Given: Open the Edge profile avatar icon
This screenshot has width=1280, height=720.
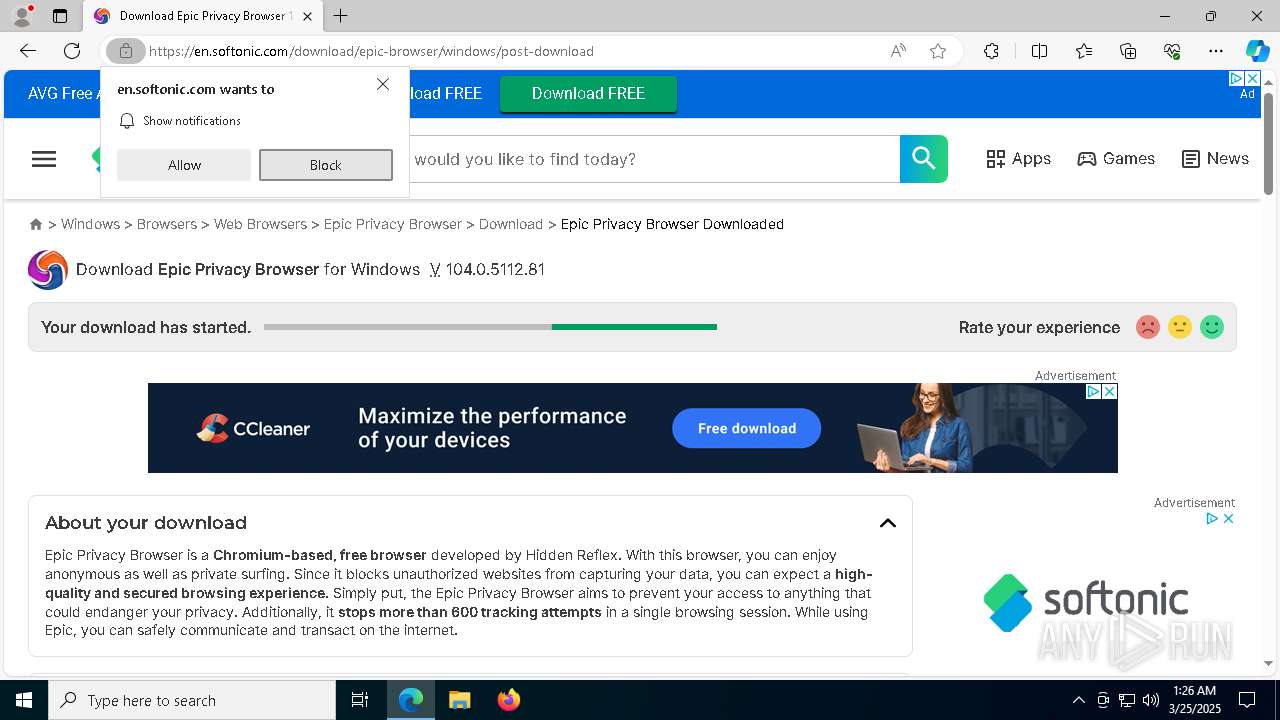Looking at the screenshot, I should [x=22, y=16].
